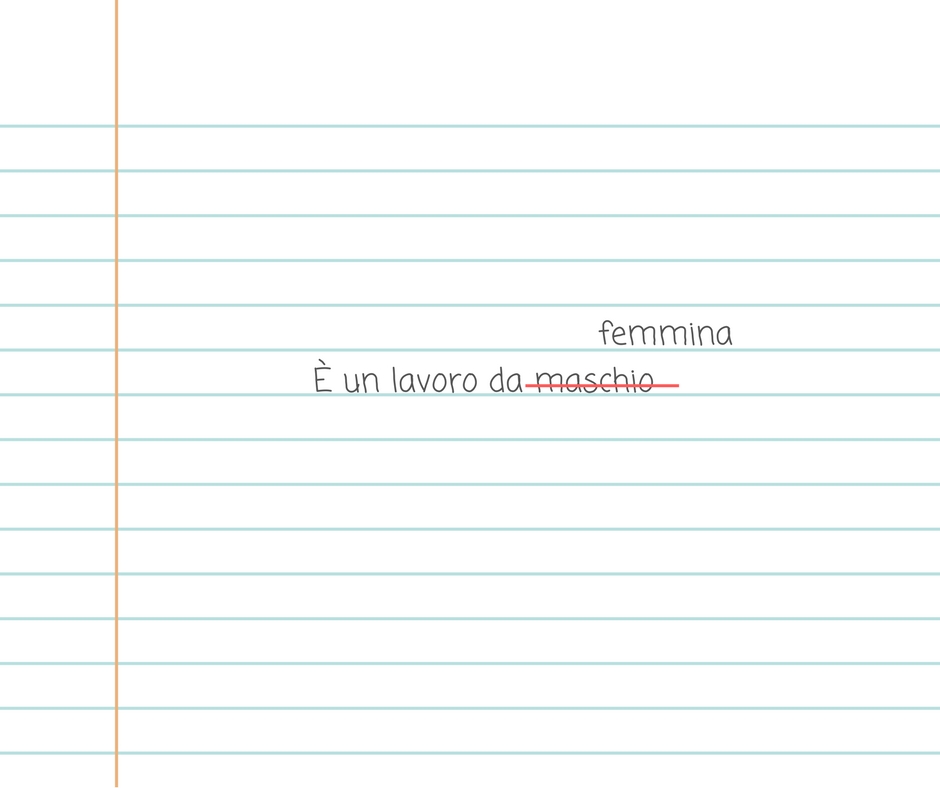Click the empty margin left of orange line

57,393
